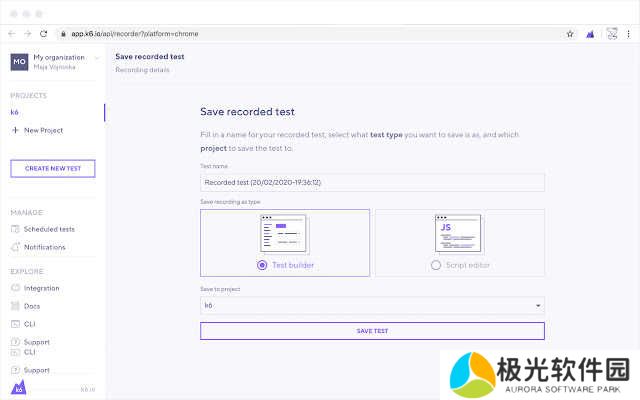Select the Test builder radio button

[262, 265]
